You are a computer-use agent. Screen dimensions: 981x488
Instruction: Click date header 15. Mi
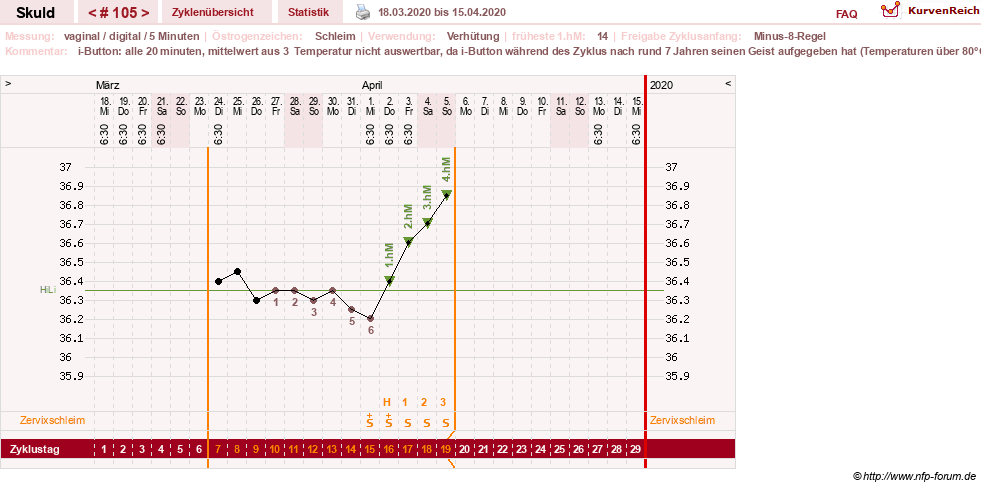636,105
